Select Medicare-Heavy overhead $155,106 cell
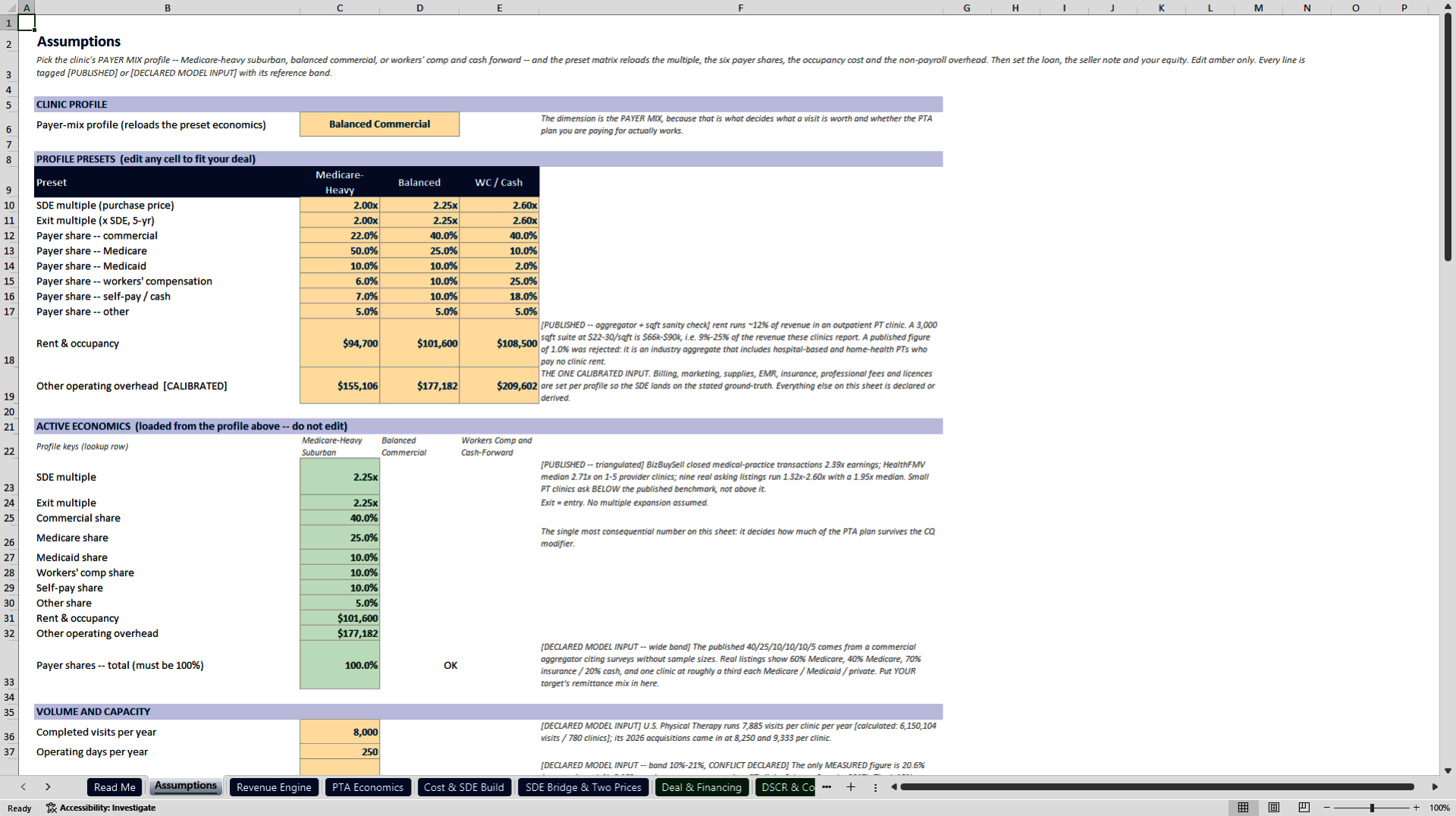This screenshot has height=816, width=1456. coord(340,386)
